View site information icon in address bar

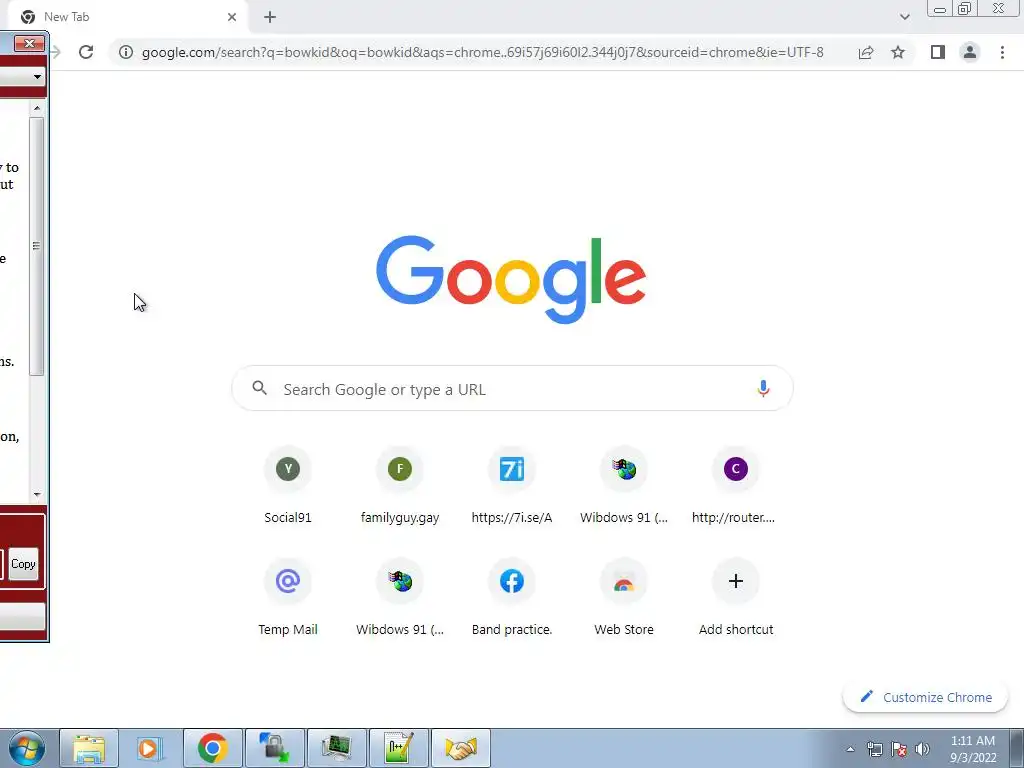pos(126,52)
